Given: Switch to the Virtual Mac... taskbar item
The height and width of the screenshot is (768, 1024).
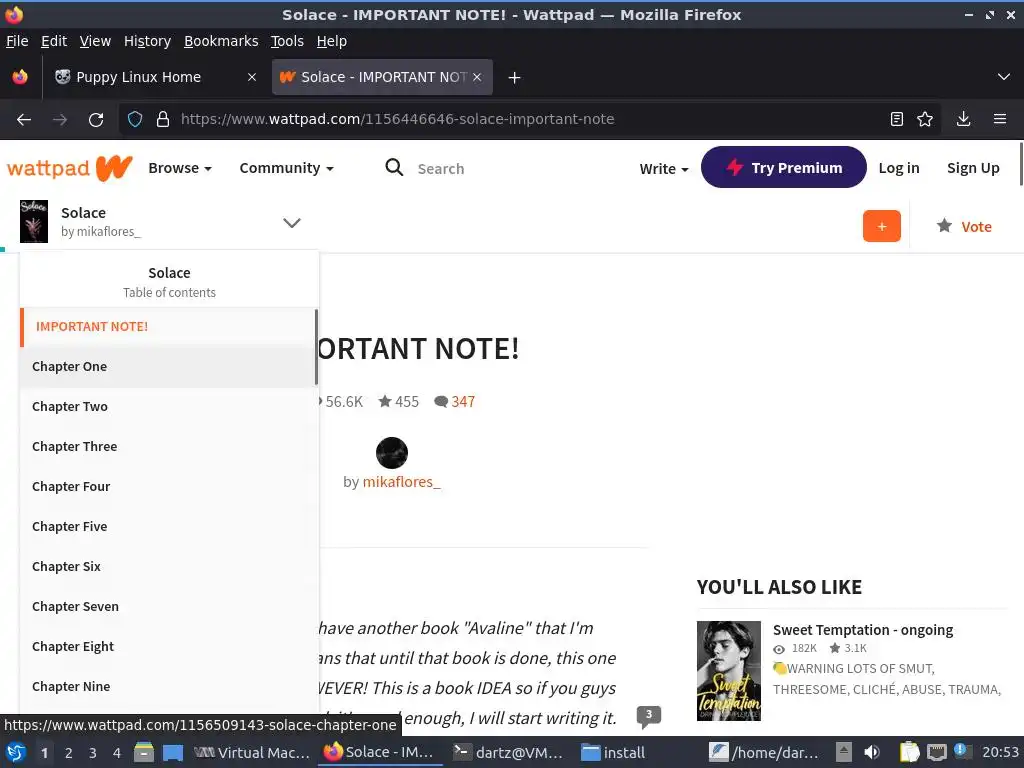Looking at the screenshot, I should pyautogui.click(x=251, y=752).
